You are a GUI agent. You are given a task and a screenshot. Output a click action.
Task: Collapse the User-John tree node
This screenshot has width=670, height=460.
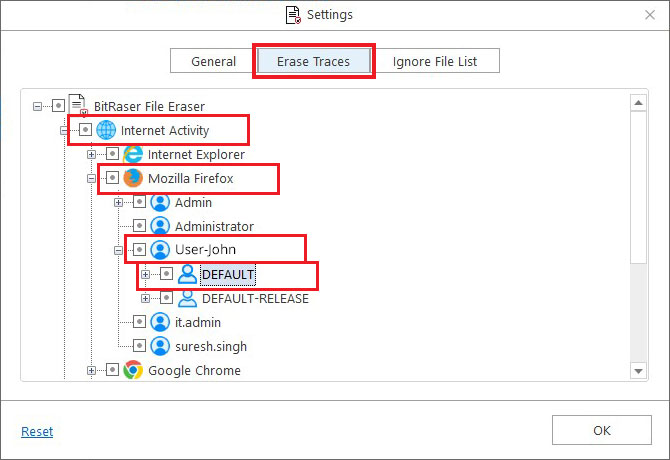point(119,250)
